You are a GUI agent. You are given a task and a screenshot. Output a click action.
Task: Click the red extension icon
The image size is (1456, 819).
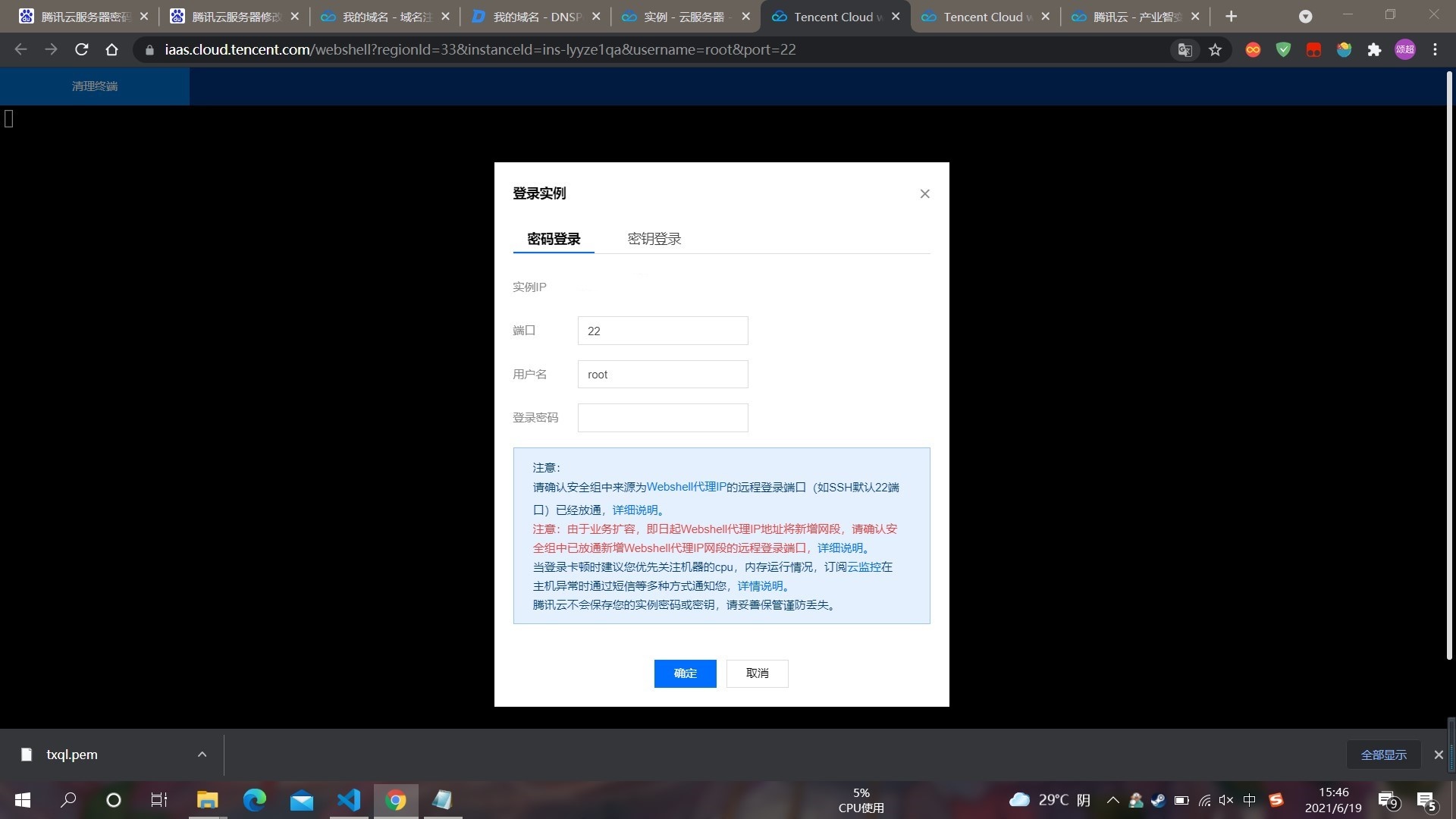[1313, 50]
